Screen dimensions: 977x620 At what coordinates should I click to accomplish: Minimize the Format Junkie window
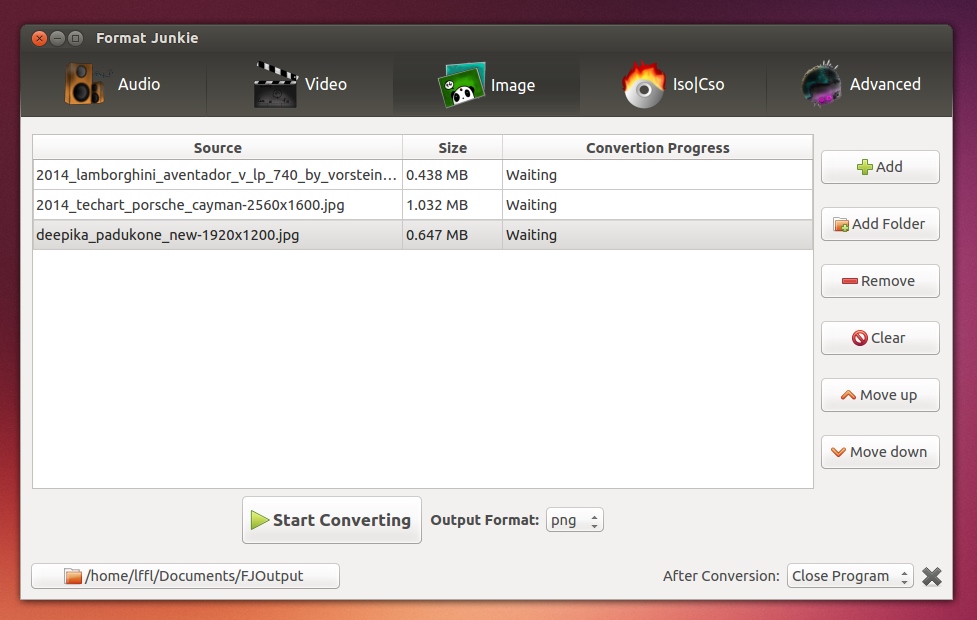click(57, 39)
